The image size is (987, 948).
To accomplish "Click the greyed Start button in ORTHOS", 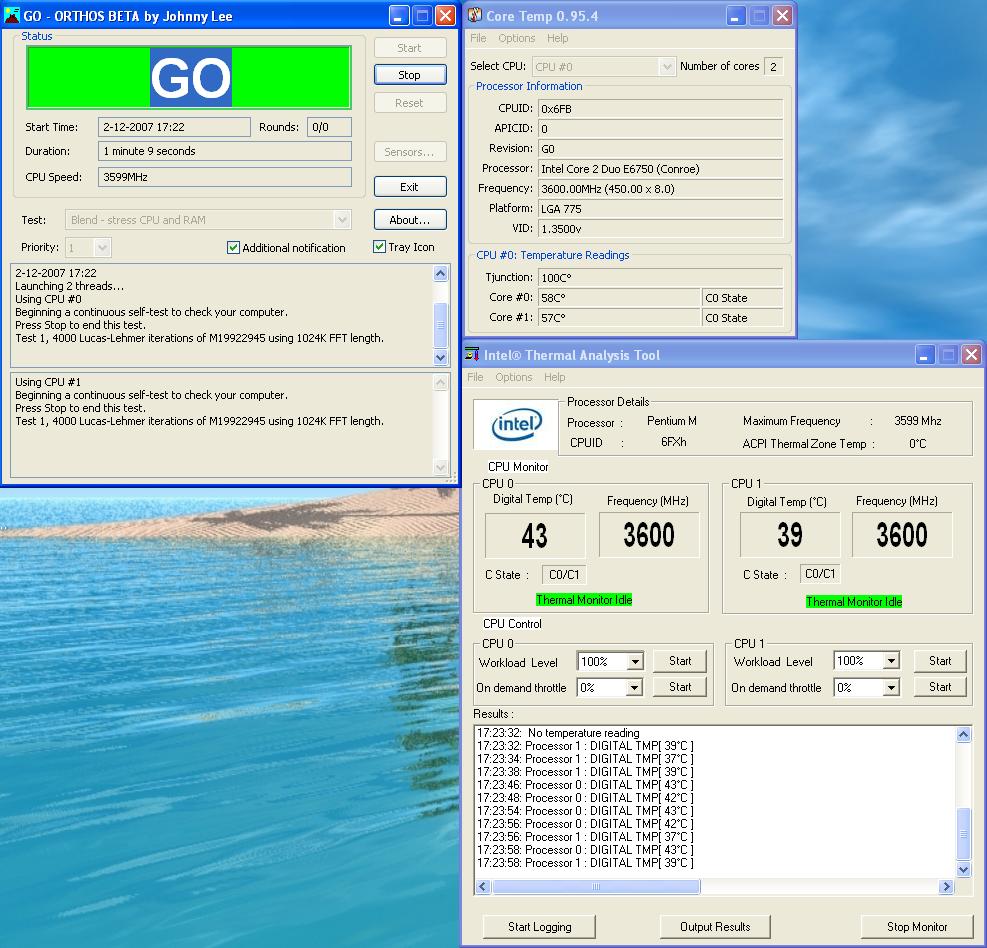I will (410, 48).
